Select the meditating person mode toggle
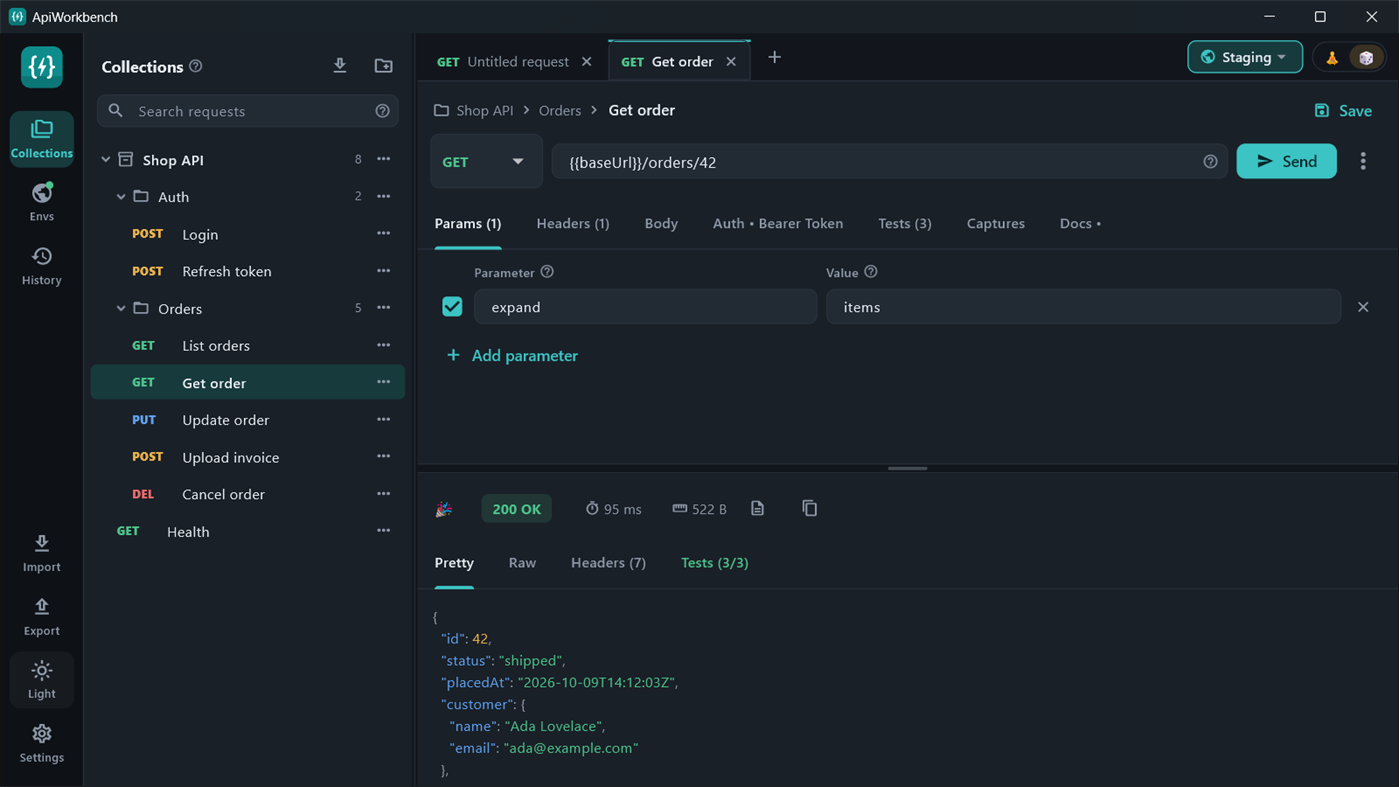The height and width of the screenshot is (787, 1399). click(1332, 58)
